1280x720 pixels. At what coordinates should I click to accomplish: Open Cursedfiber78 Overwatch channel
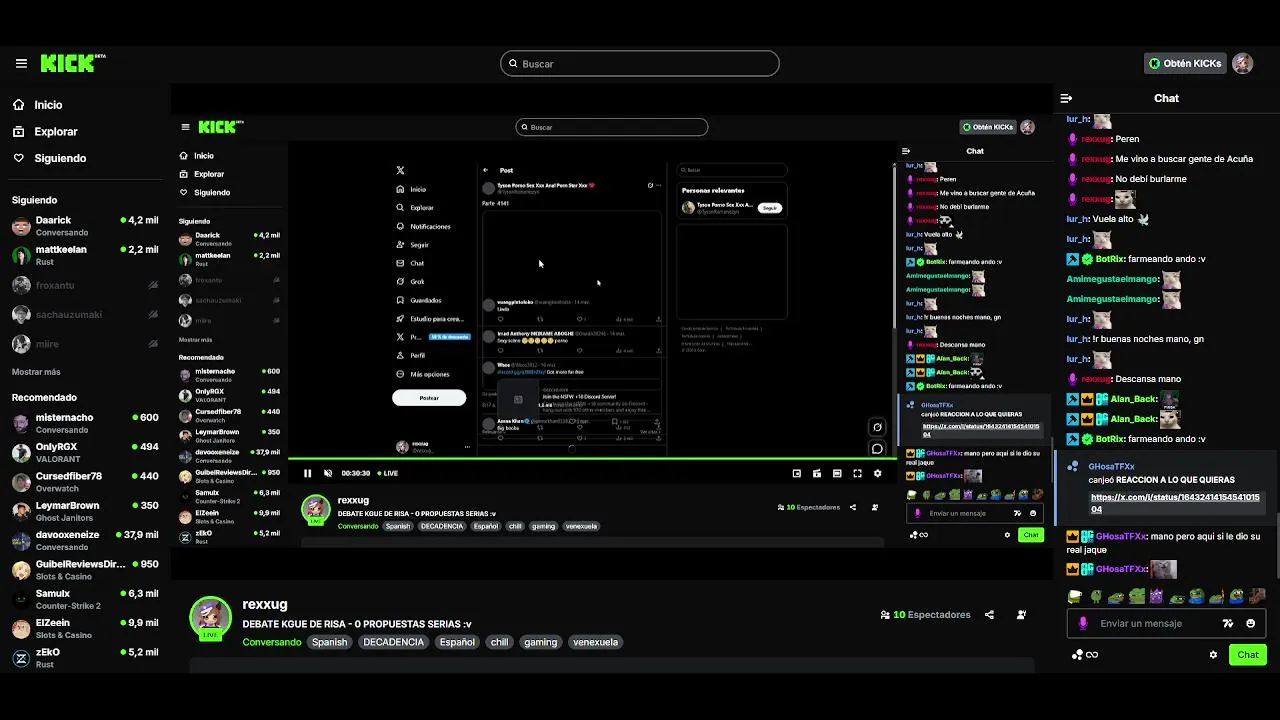tap(85, 482)
